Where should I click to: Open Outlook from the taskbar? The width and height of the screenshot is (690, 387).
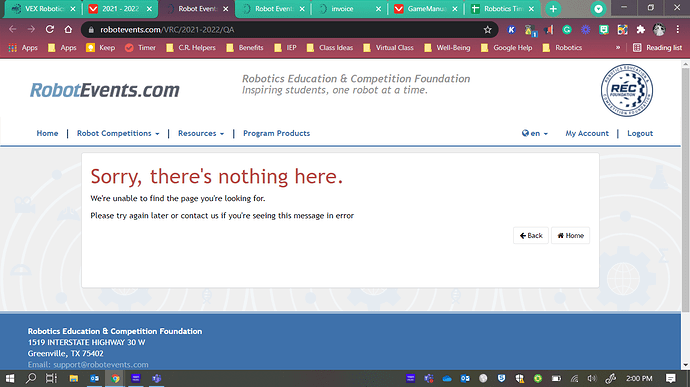pos(94,378)
